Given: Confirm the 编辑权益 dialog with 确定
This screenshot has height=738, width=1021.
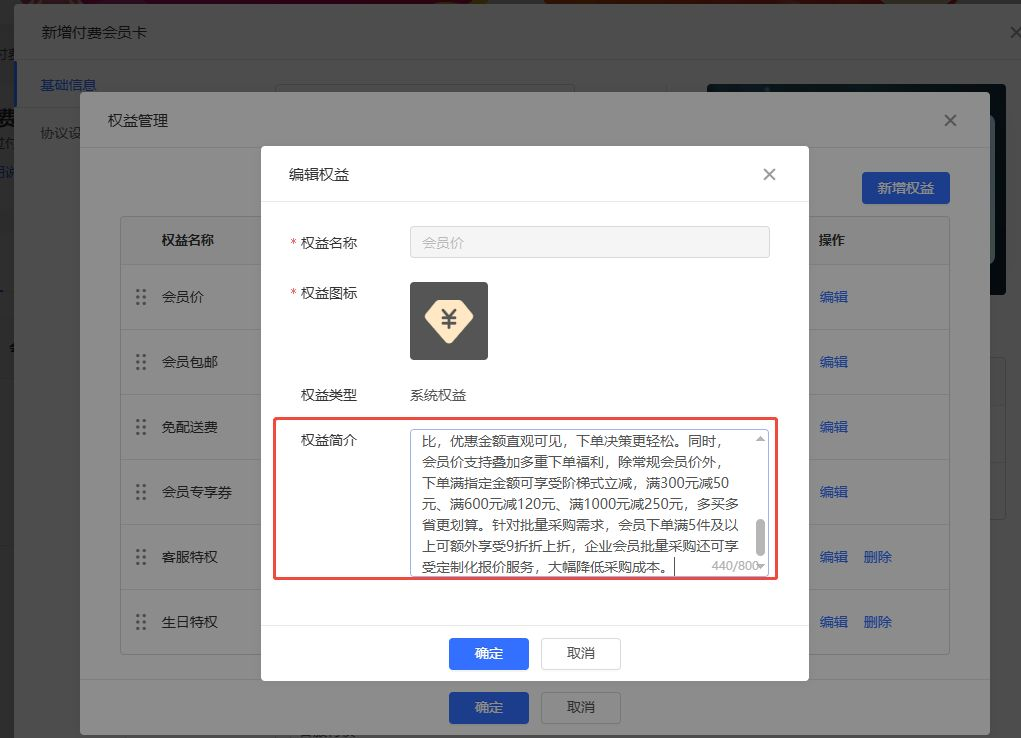Looking at the screenshot, I should (489, 654).
